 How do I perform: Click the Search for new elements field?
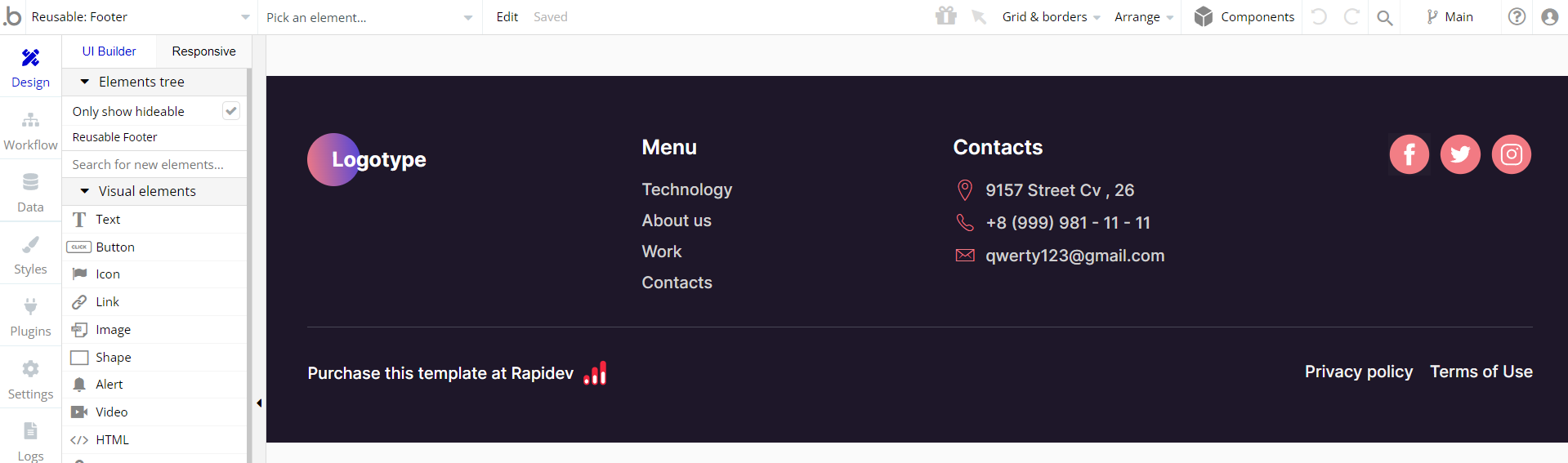[x=154, y=164]
